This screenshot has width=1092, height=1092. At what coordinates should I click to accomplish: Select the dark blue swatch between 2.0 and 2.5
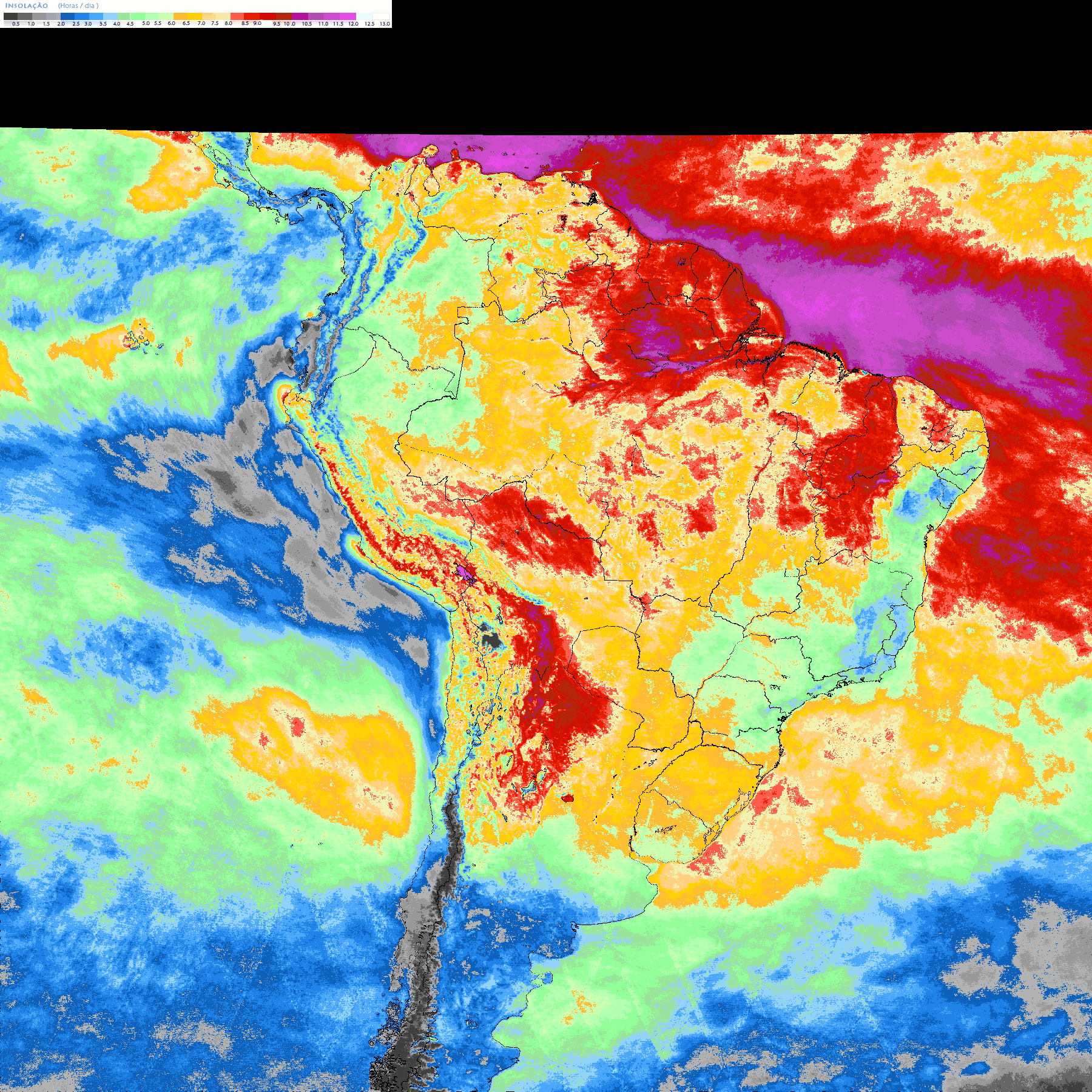pos(67,16)
